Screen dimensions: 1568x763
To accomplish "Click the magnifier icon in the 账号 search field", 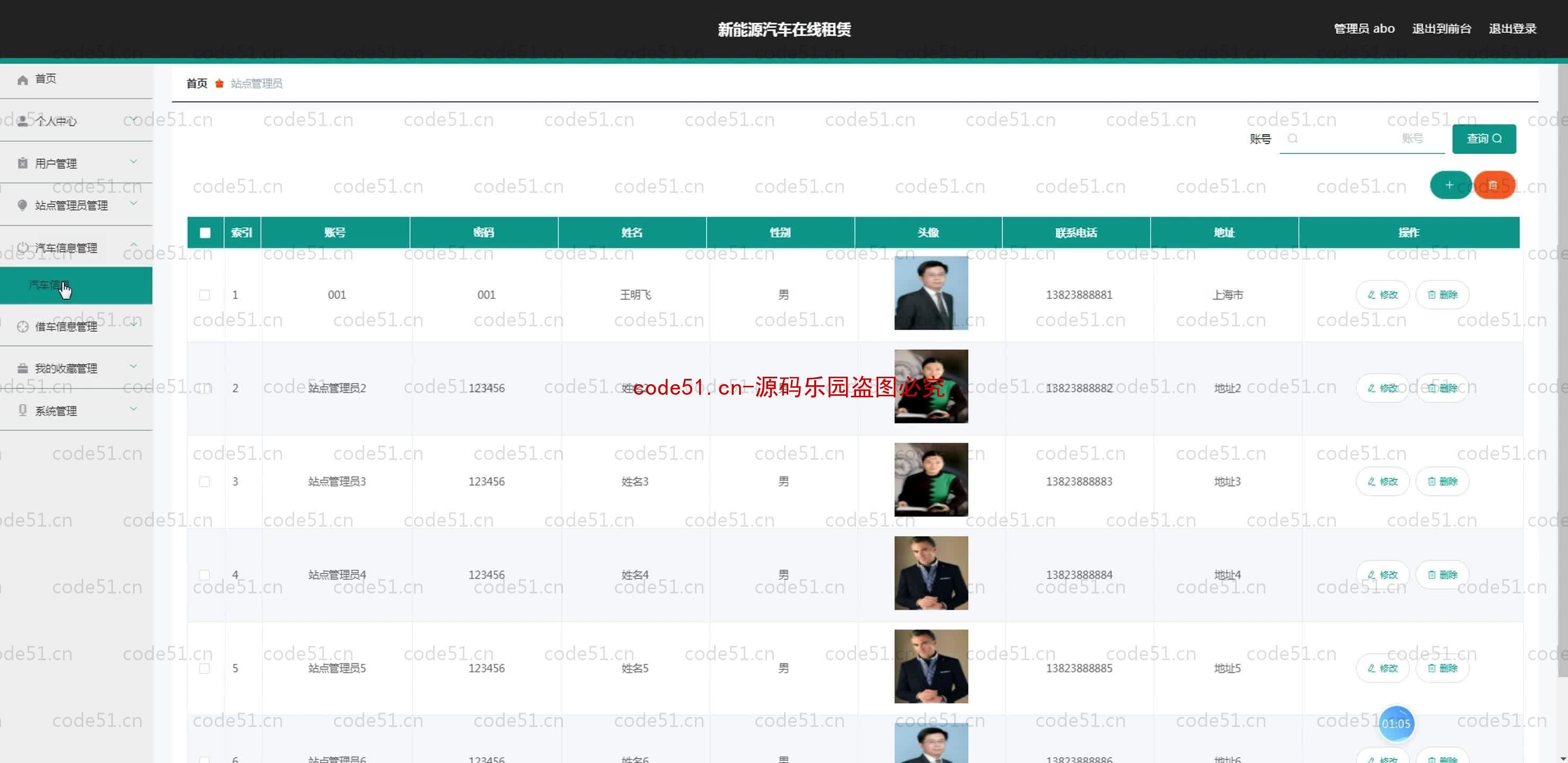I will [1293, 139].
